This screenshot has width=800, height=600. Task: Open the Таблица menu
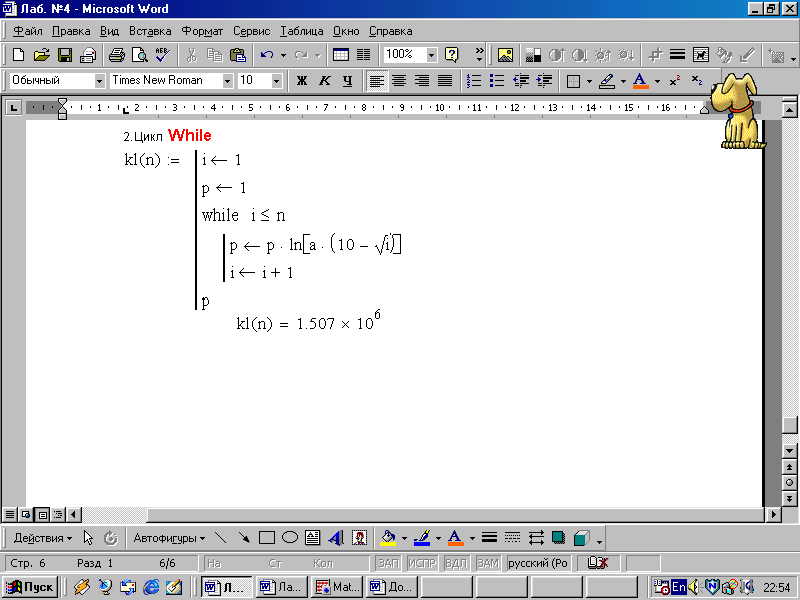[302, 31]
